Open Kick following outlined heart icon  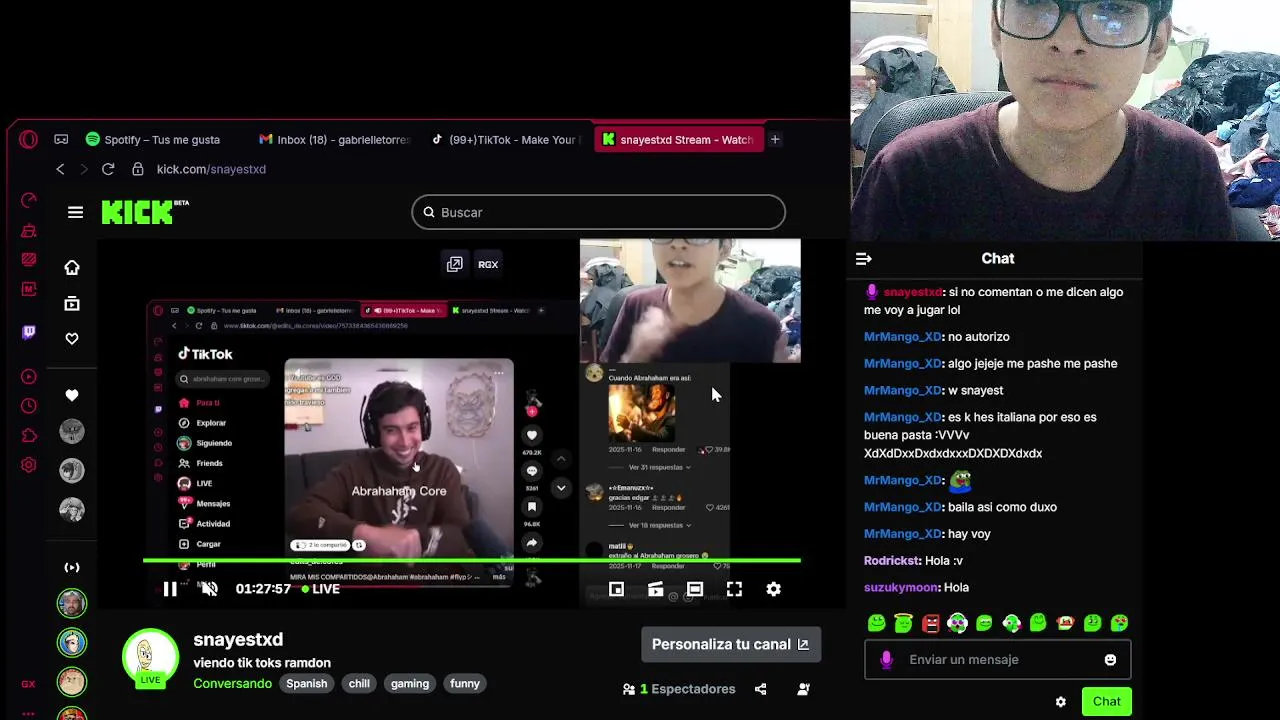72,339
